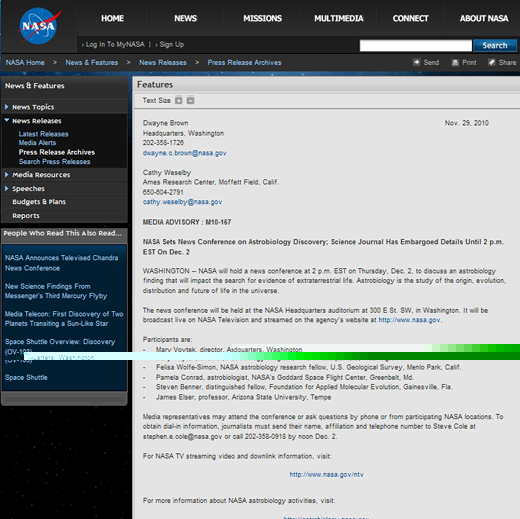Open the CONNECT menu
520x519 pixels.
click(x=410, y=18)
